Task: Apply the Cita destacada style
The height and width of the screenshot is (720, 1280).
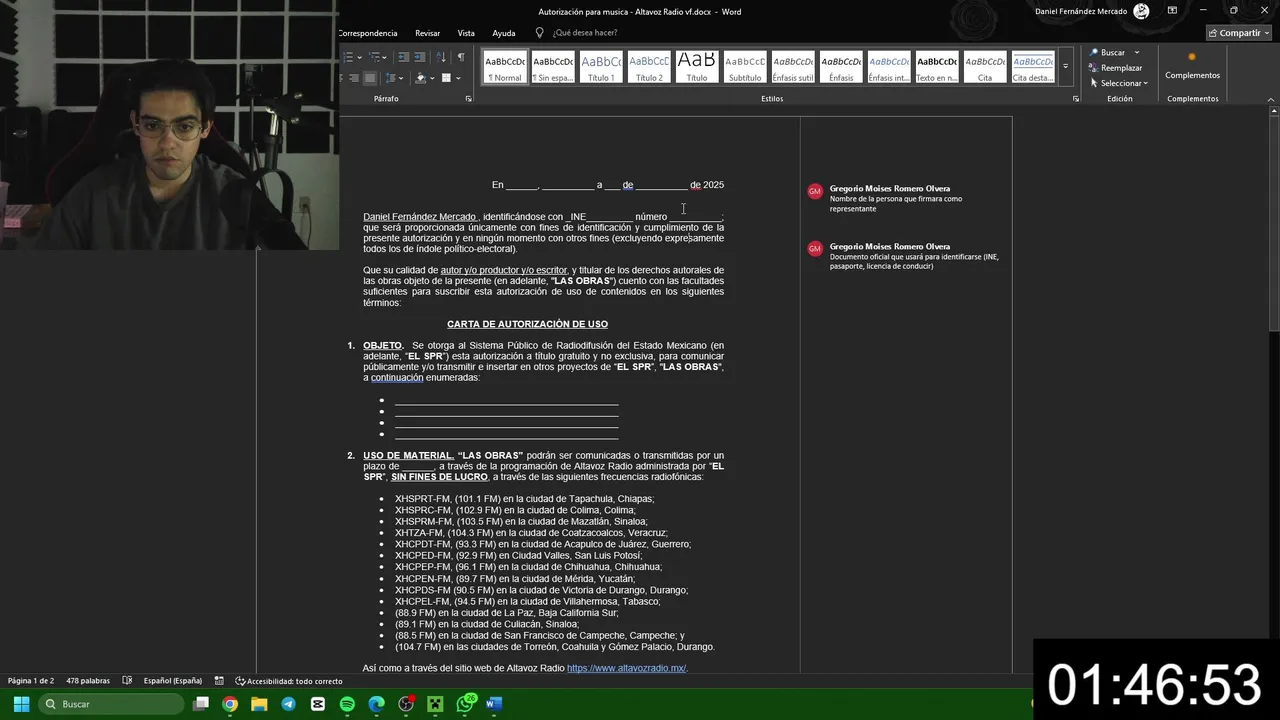Action: pyautogui.click(x=1033, y=67)
